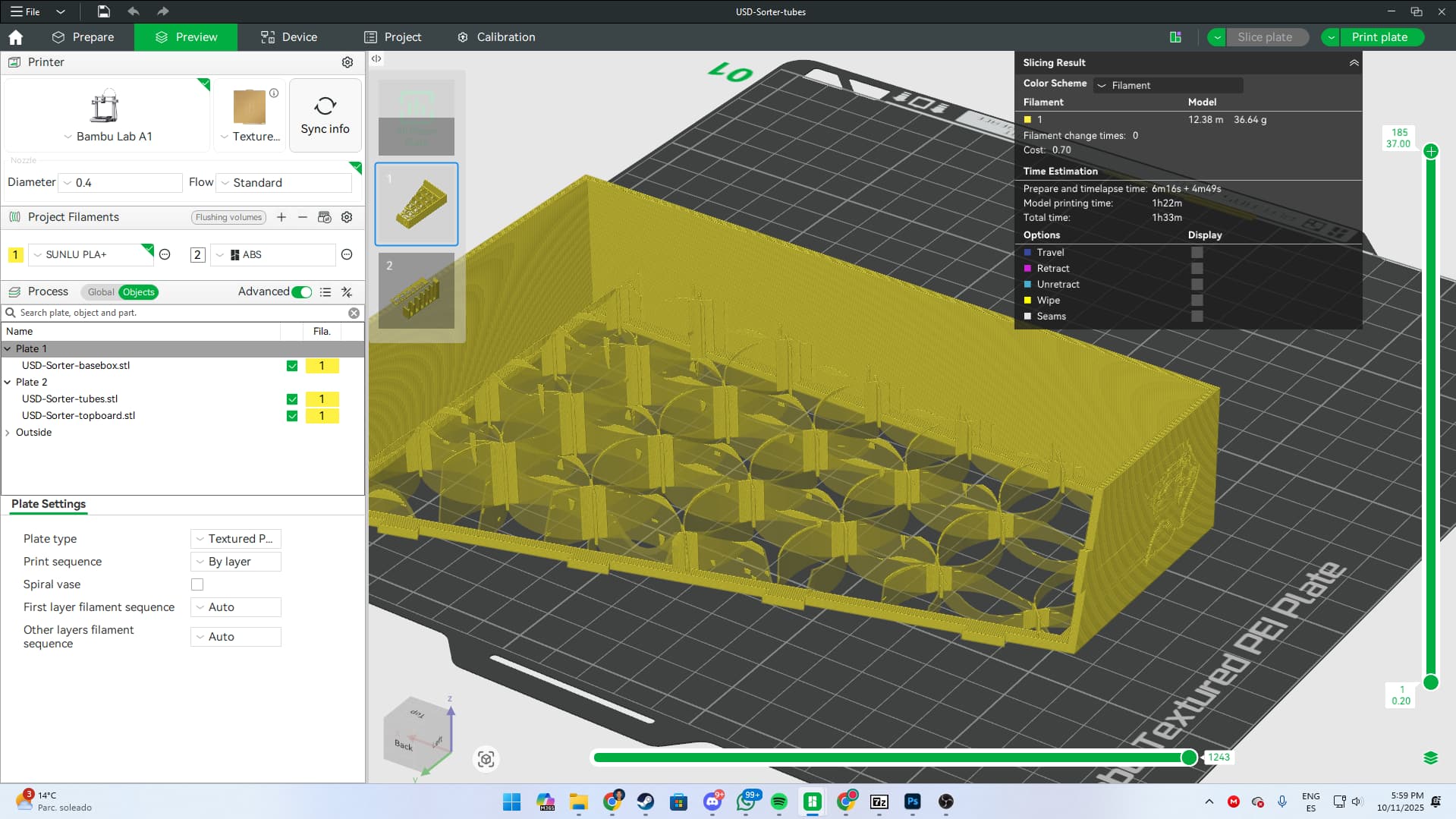The width and height of the screenshot is (1456, 819).
Task: Enable the Spiral vase checkbox
Action: 197,584
